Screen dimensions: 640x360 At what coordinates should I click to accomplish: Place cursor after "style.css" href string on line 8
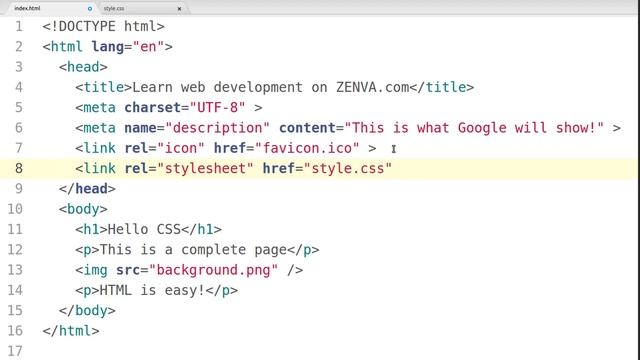[393, 169]
